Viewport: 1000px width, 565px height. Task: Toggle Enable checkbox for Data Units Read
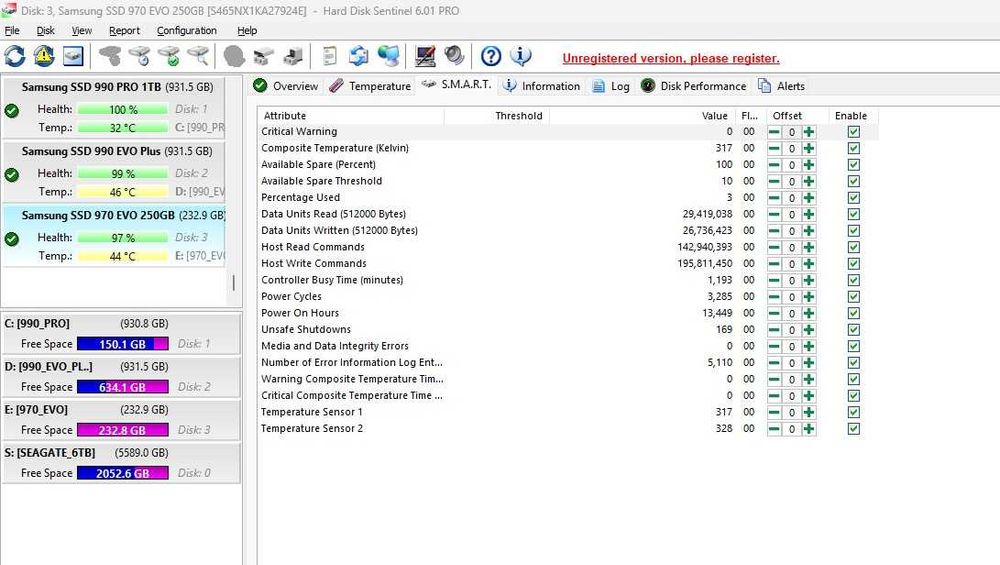[853, 214]
